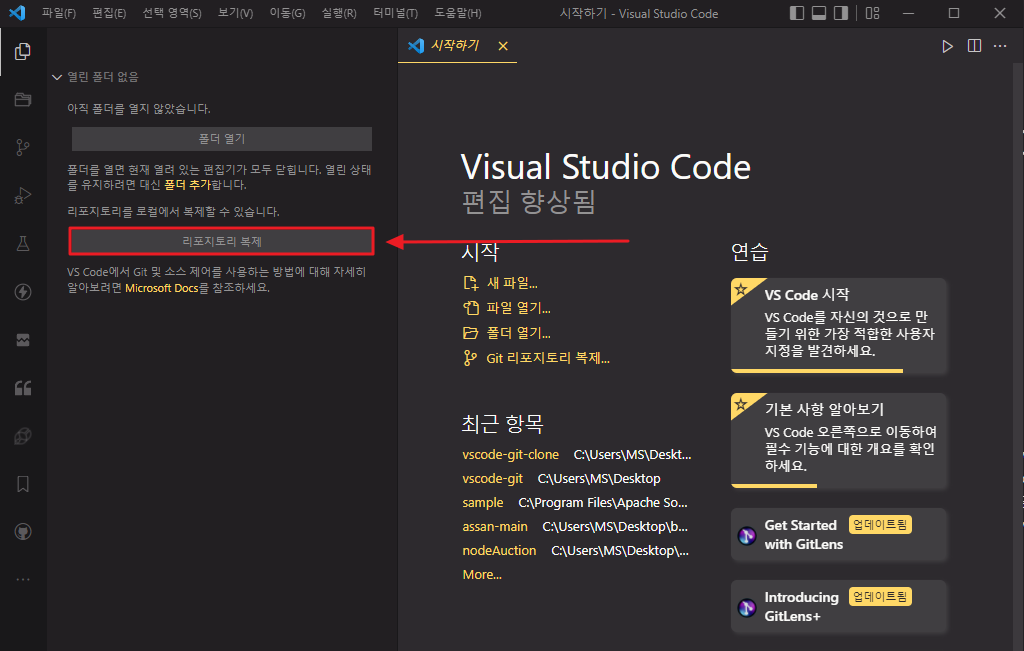Open the Microsoft Docs link
The image size is (1024, 651).
point(161,288)
